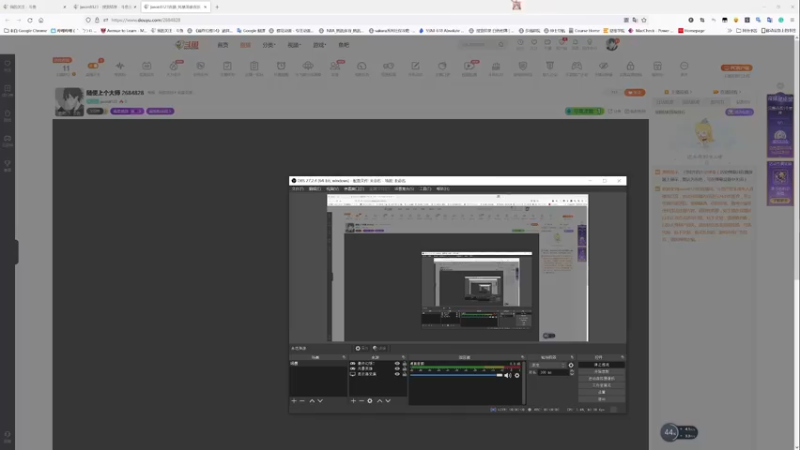Image resolution: width=800 pixels, height=450 pixels.
Task: Open the alarm clock icon in Douyu toolbar
Action: point(281,66)
